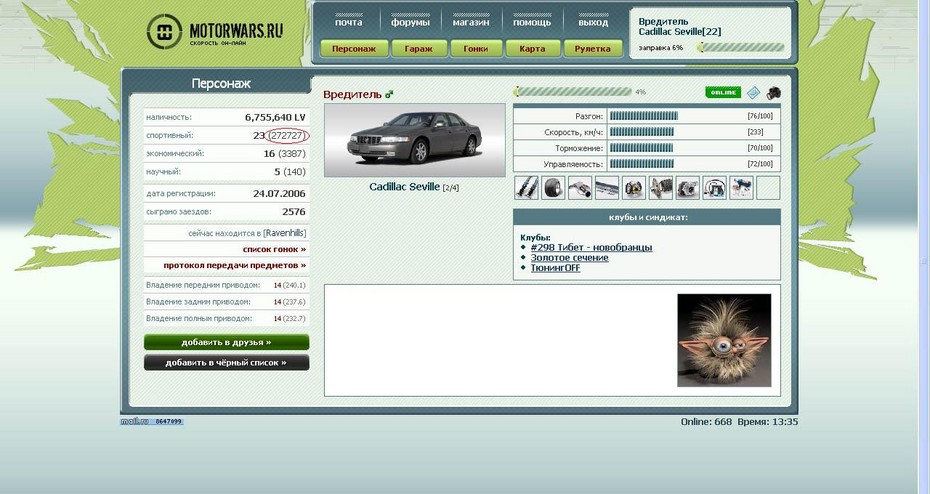Select the tire part icon

(553, 188)
